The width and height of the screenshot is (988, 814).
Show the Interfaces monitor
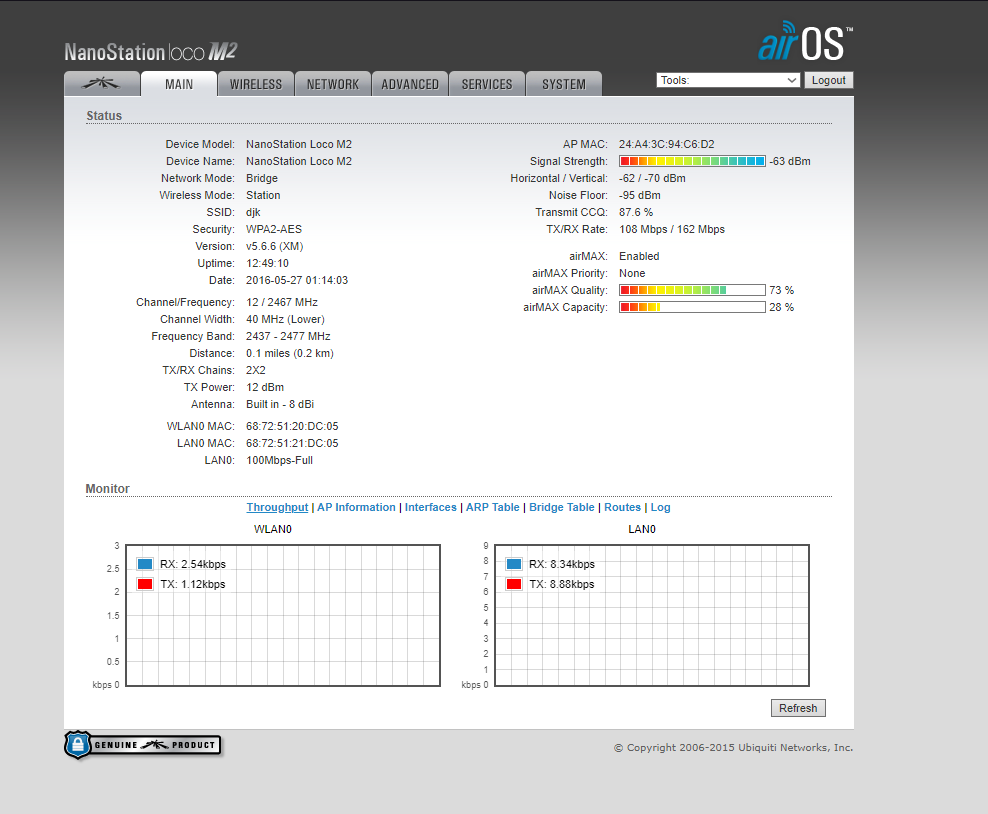(x=430, y=507)
